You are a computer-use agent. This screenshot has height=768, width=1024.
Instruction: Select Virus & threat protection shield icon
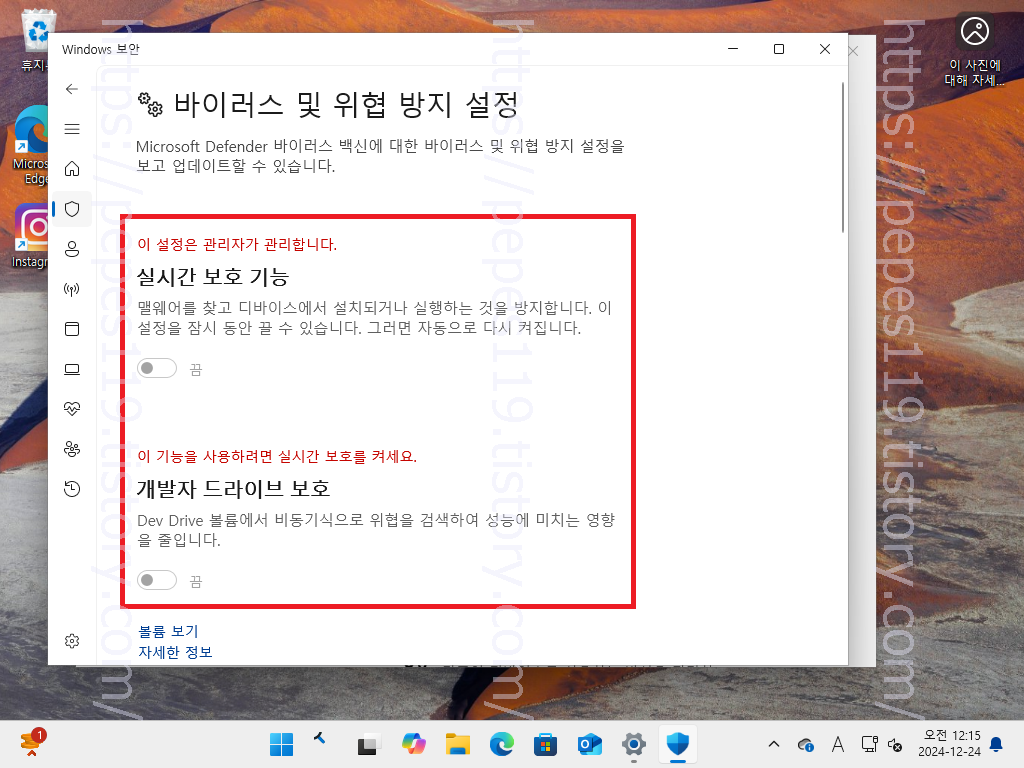(x=72, y=209)
